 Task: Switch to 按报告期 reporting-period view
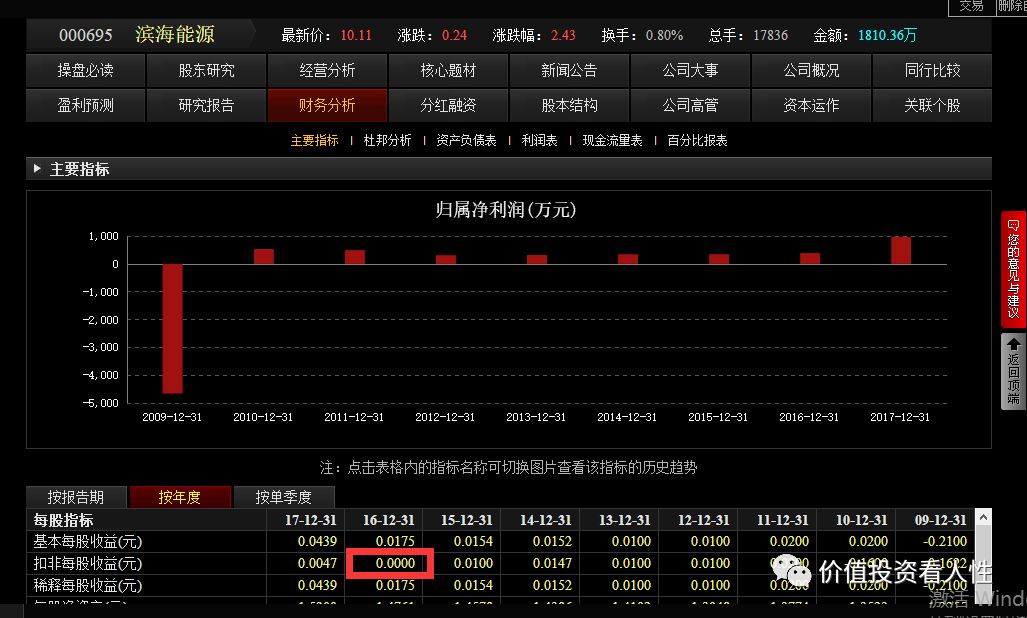coord(76,496)
